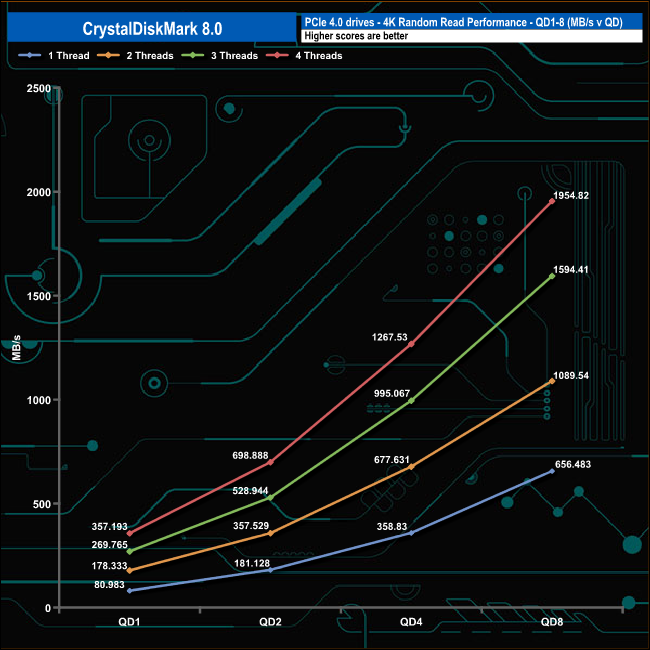The width and height of the screenshot is (650, 650).
Task: Click the red 4 Threads point at QD2
Action: [x=270, y=462]
